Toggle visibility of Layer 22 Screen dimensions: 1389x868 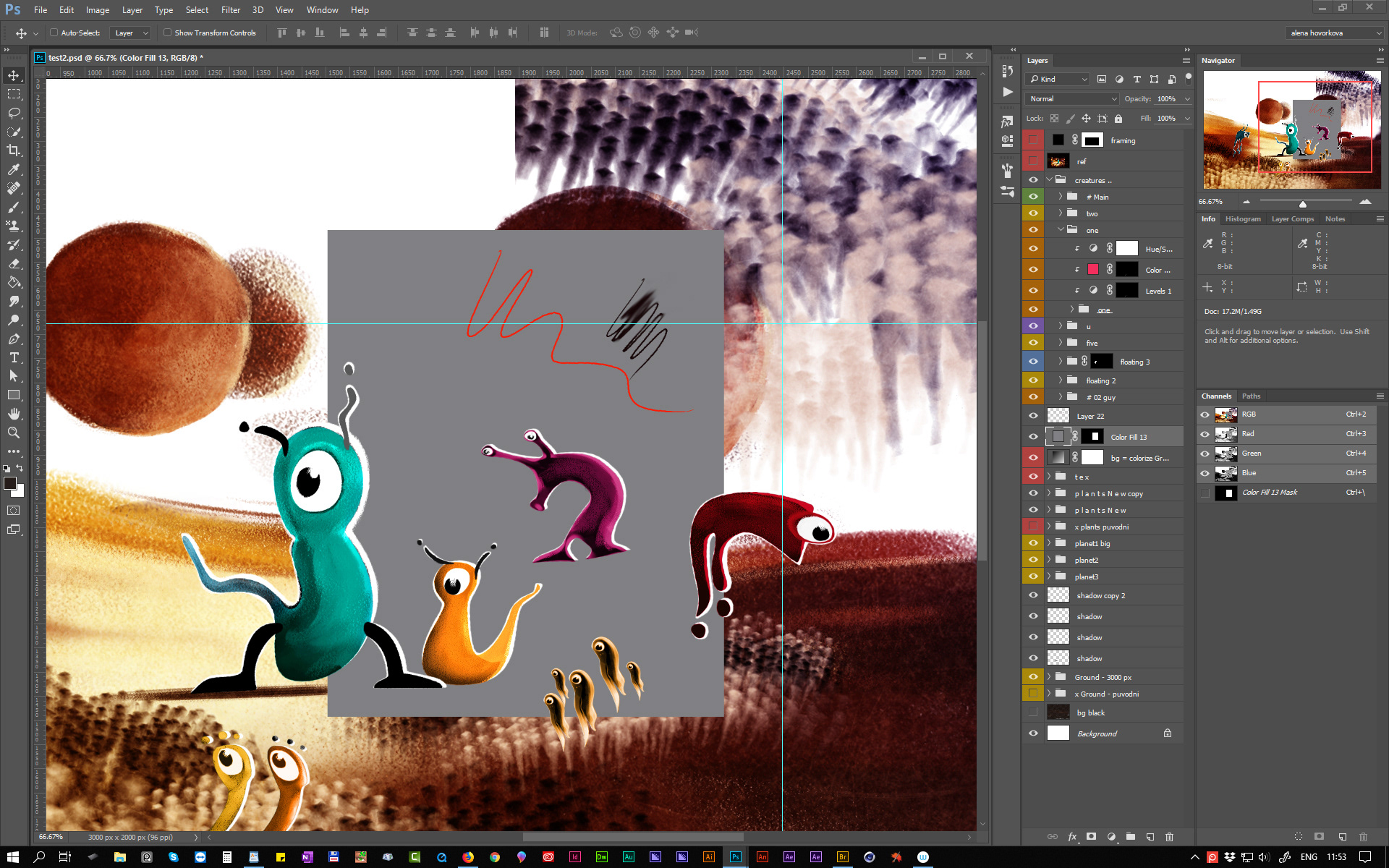pyautogui.click(x=1033, y=416)
